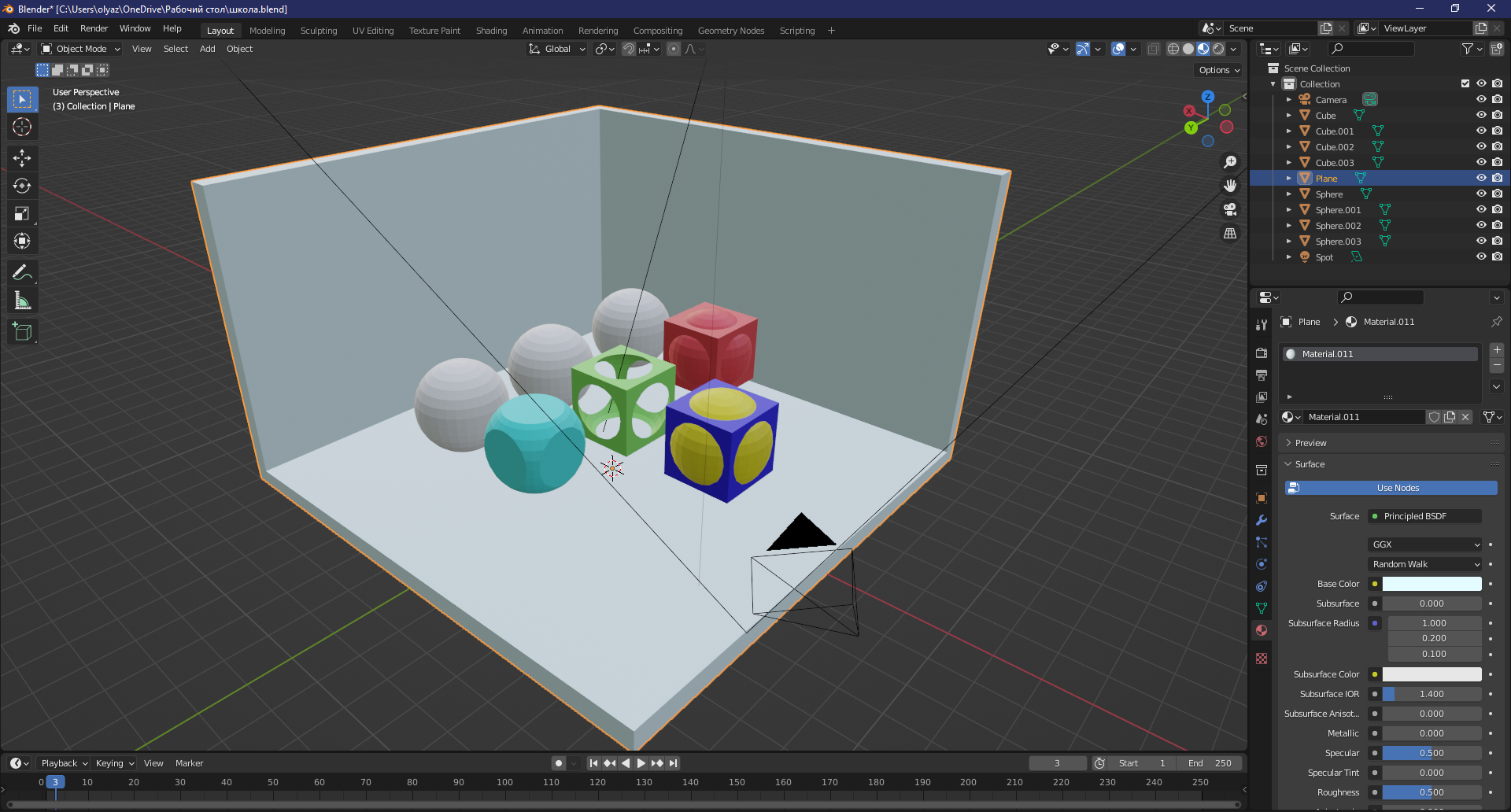This screenshot has height=812, width=1511.
Task: Select the Select Box tool
Action: [22, 99]
